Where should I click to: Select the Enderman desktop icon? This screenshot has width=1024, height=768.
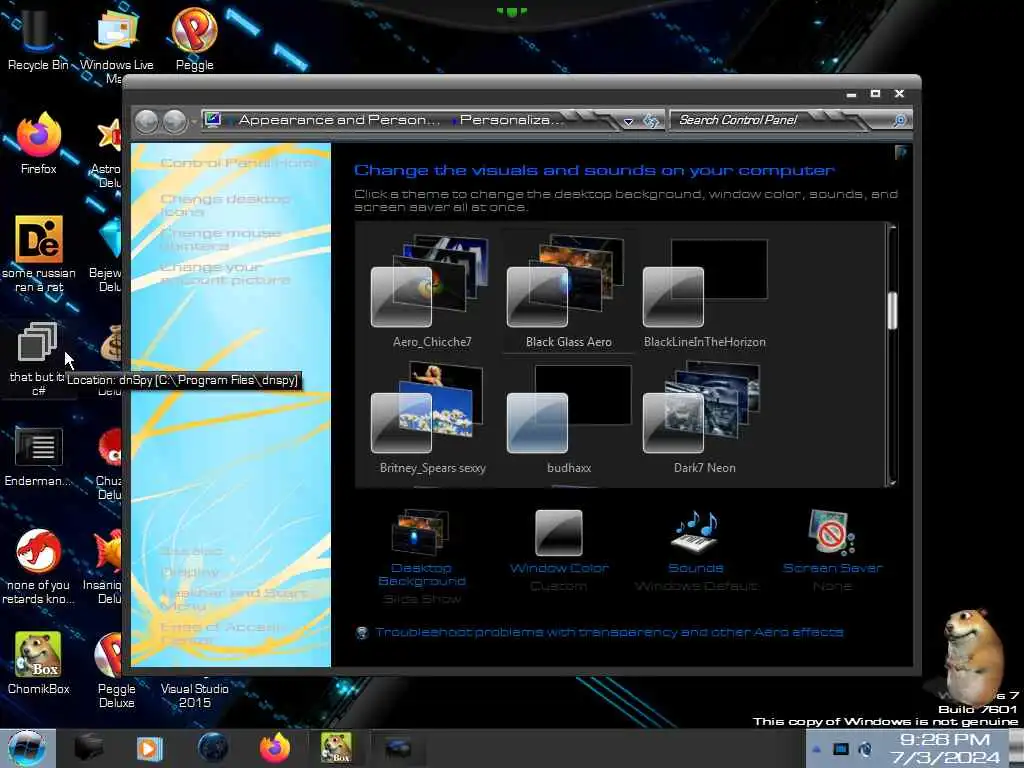pyautogui.click(x=38, y=456)
